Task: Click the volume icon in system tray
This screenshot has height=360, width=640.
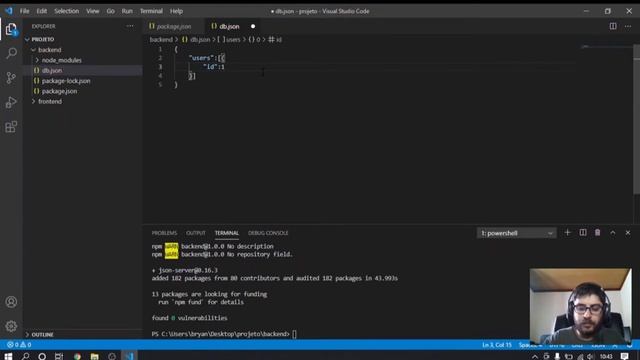Action: [590, 357]
